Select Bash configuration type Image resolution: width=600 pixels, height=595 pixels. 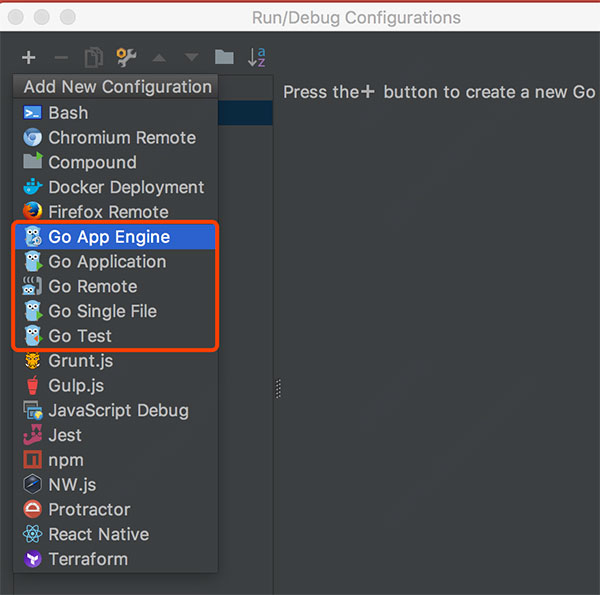click(115, 113)
